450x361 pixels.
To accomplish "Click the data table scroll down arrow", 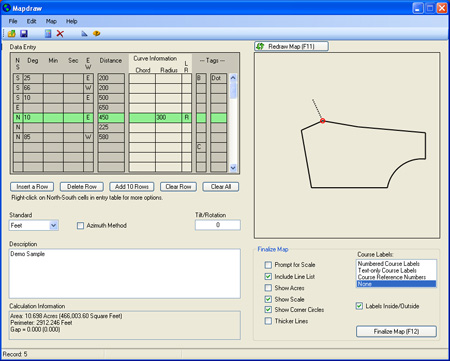I will [233, 168].
